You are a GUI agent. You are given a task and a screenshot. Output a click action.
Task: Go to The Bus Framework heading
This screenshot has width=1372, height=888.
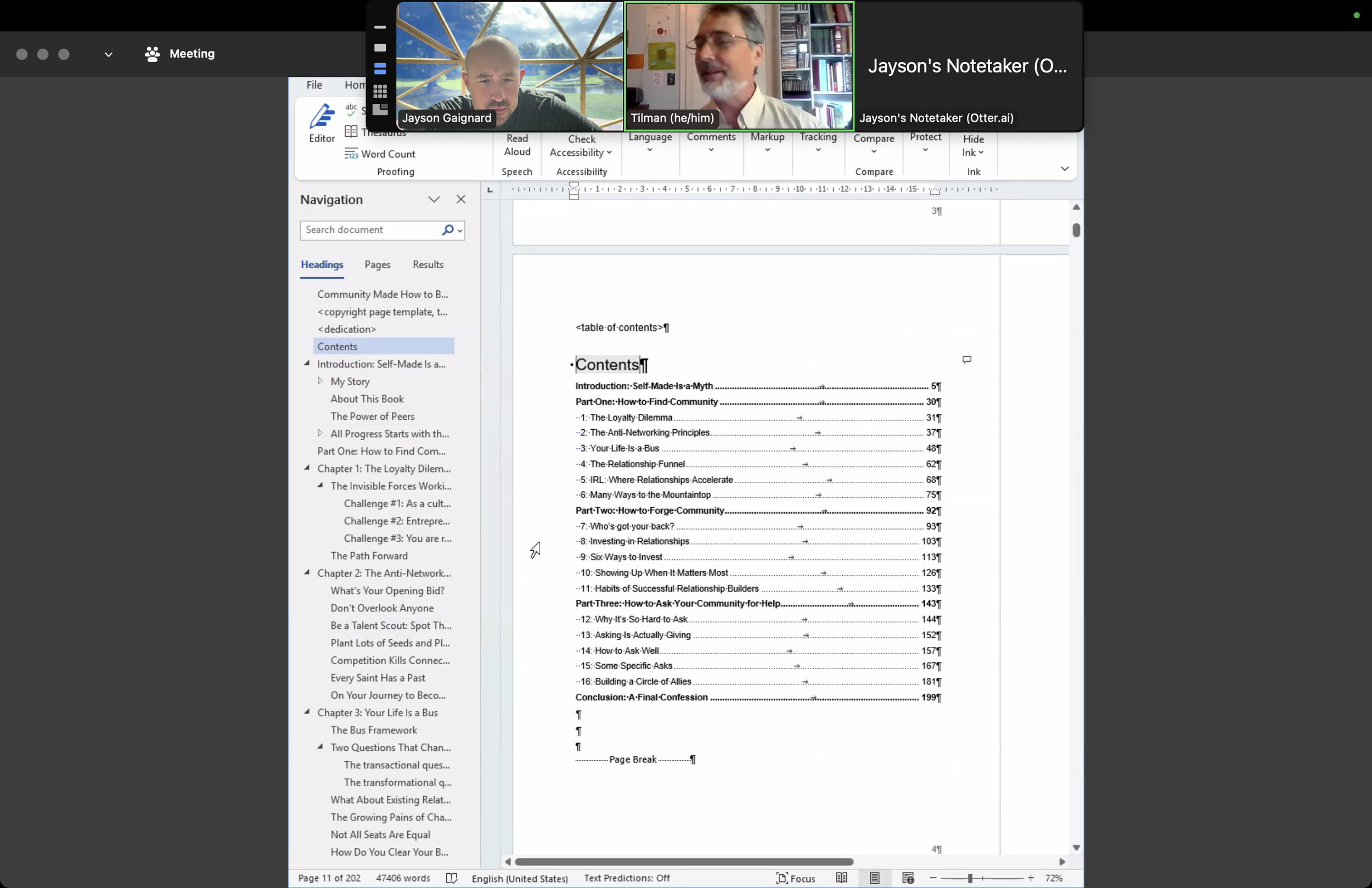(x=373, y=730)
